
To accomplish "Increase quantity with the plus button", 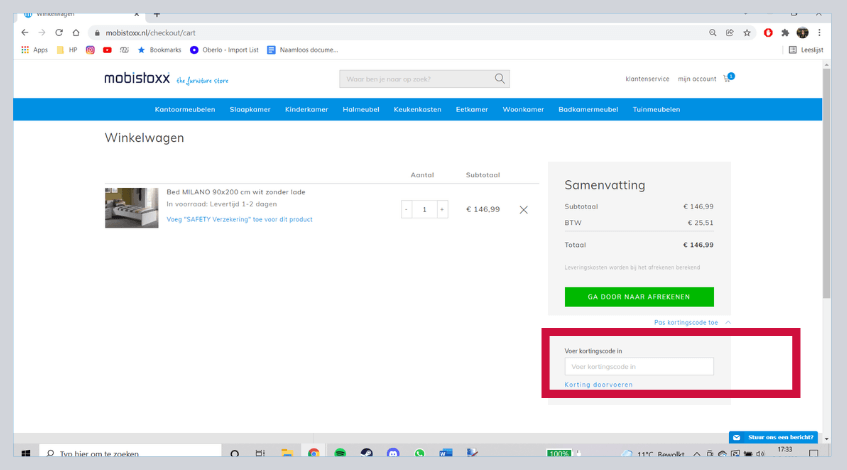I will point(442,209).
